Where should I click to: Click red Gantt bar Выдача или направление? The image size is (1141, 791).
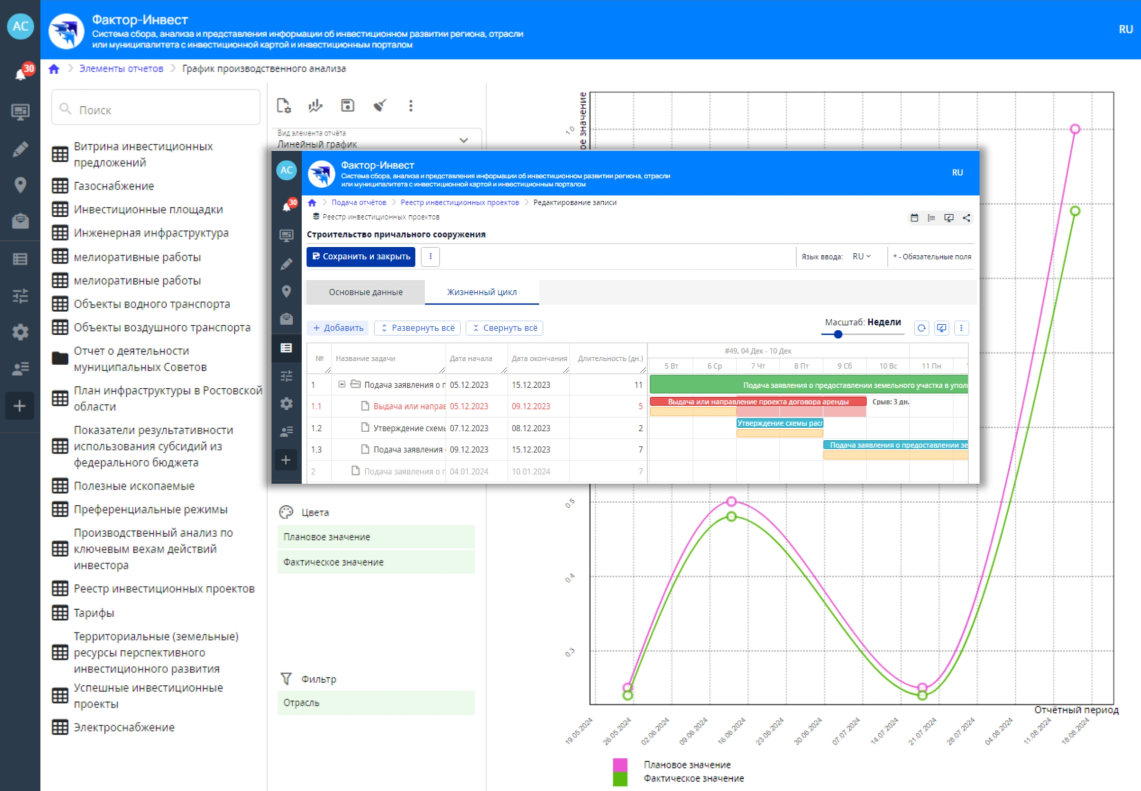tap(758, 402)
